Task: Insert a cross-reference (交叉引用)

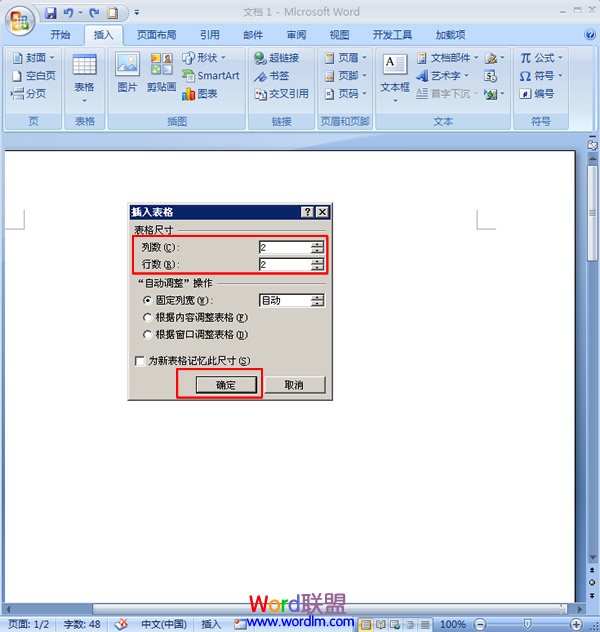Action: (x=282, y=94)
